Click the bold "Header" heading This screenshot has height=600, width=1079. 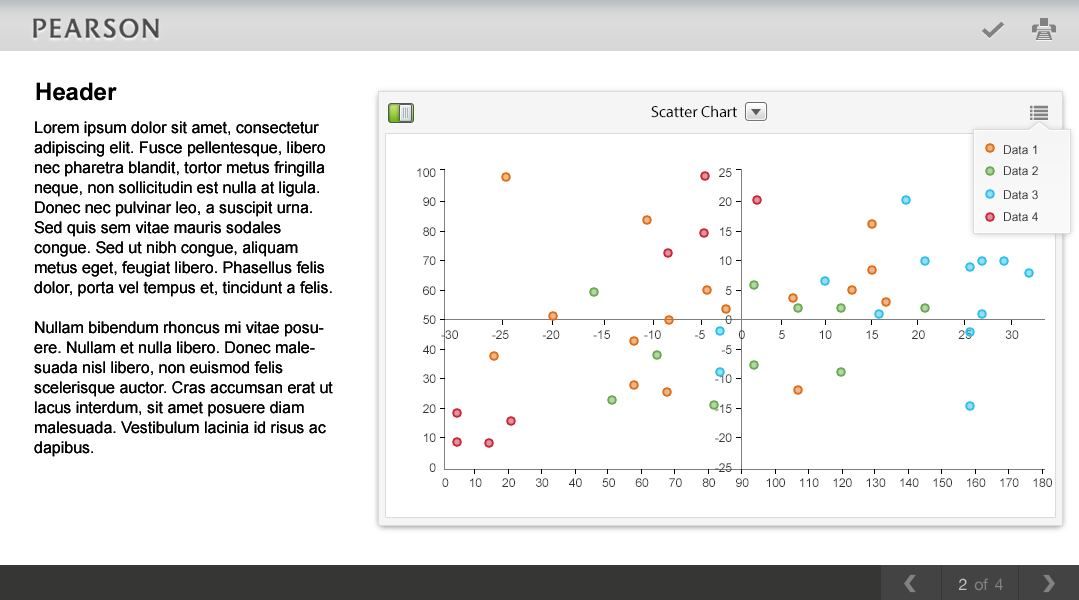point(76,92)
